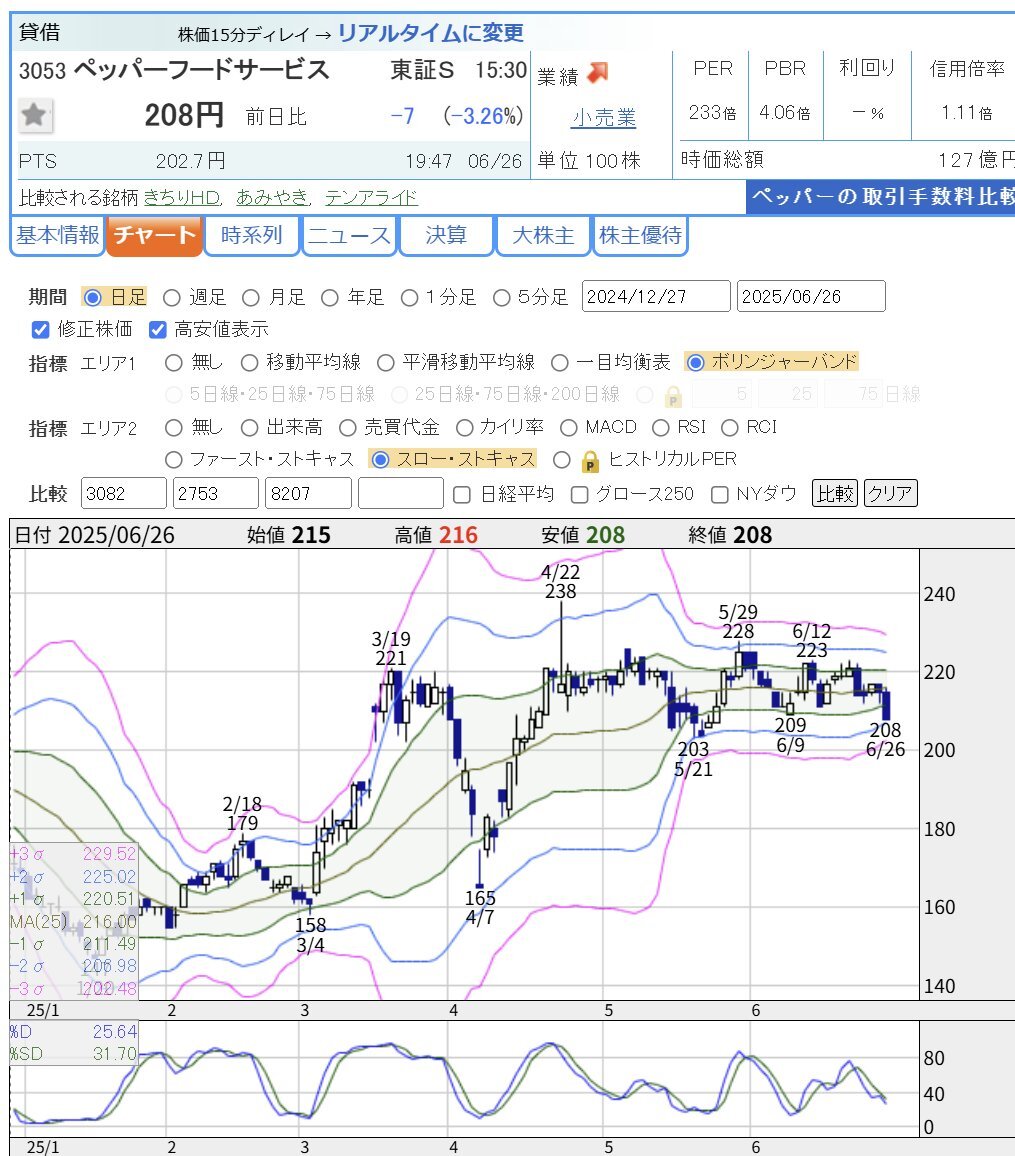Click リアルタイムに変更 link
The height and width of the screenshot is (1156, 1015).
430,33
